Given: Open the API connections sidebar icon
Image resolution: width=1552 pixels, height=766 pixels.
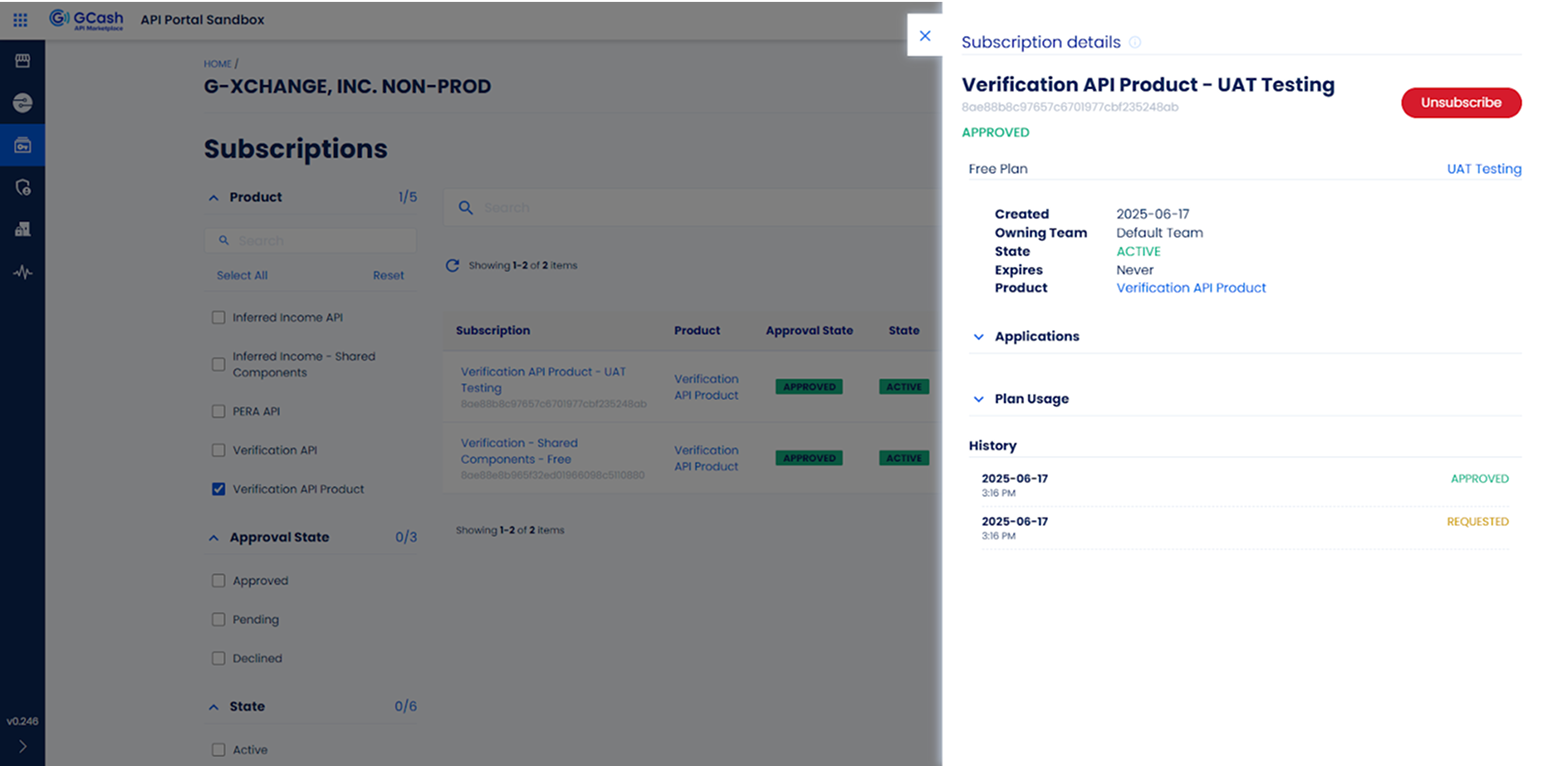Looking at the screenshot, I should (x=22, y=103).
